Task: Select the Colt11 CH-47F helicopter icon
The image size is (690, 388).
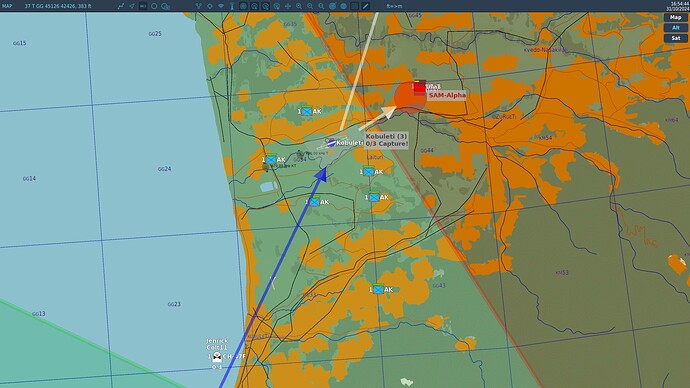Action: [217, 356]
